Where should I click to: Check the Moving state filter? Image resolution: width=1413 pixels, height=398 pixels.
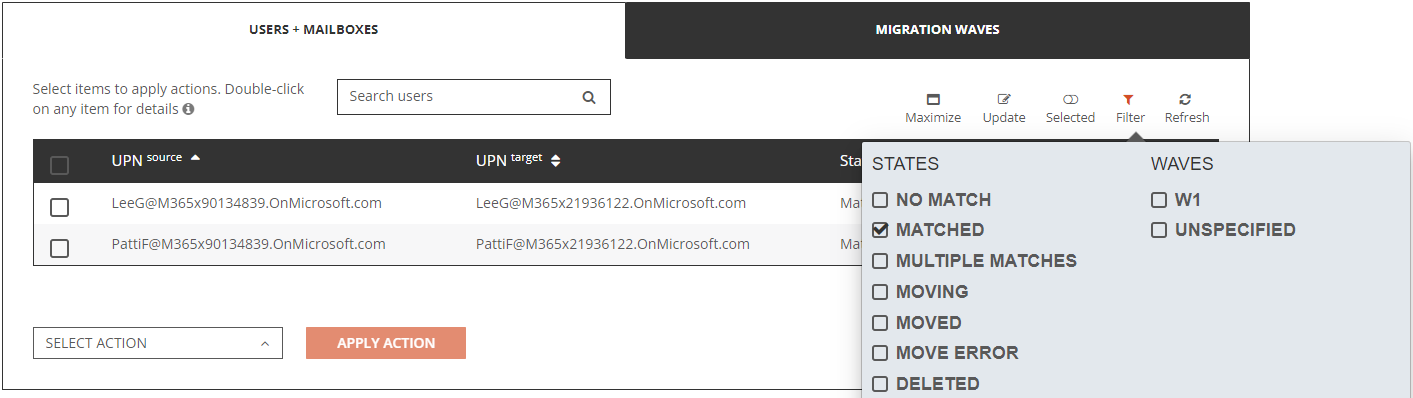880,292
